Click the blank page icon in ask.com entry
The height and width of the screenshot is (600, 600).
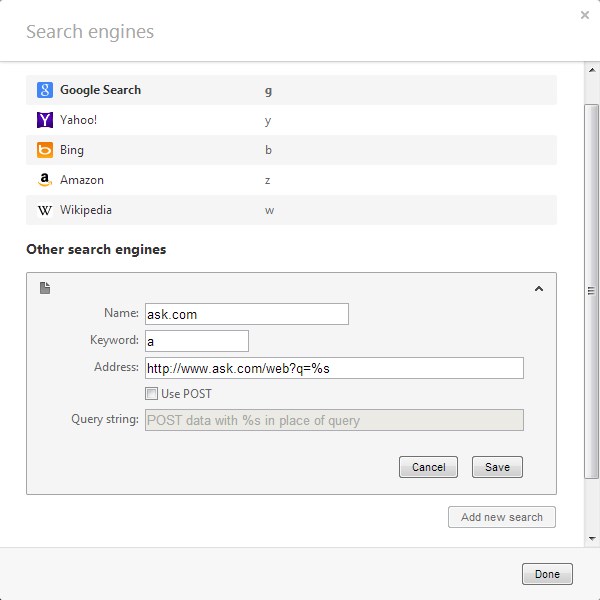[x=45, y=288]
